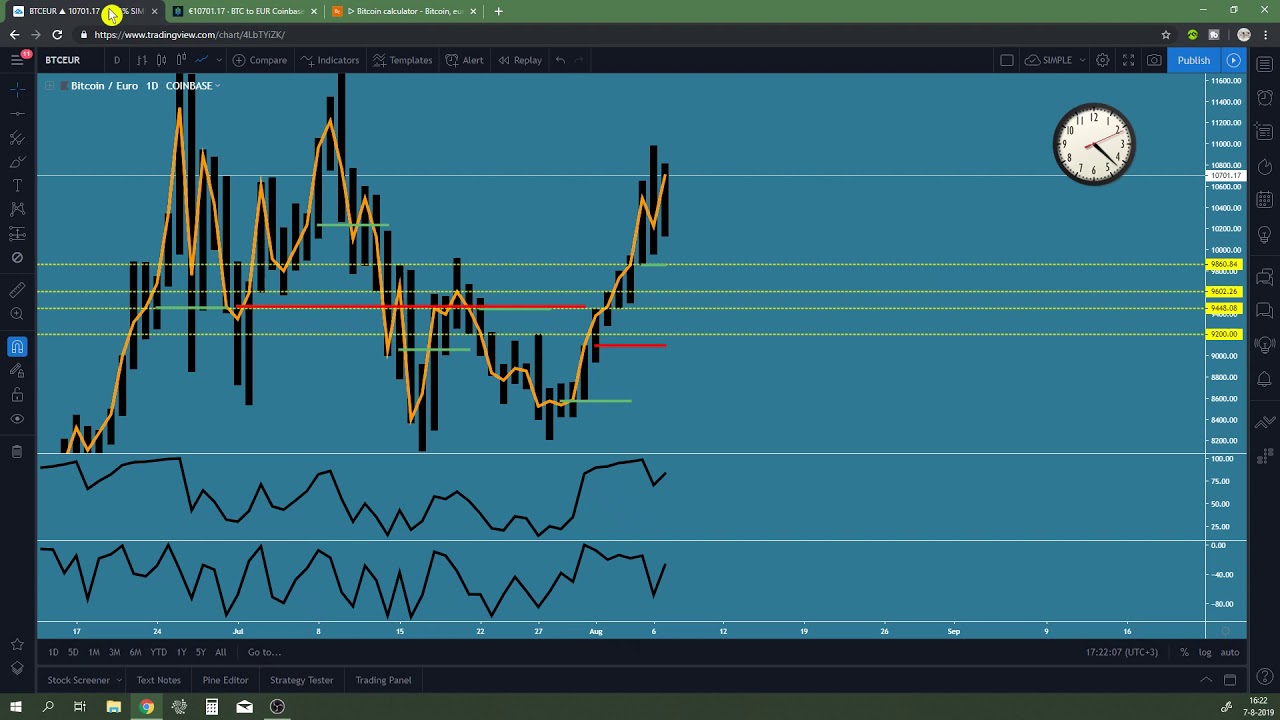Expand the Stock Screener dropdown

point(119,680)
